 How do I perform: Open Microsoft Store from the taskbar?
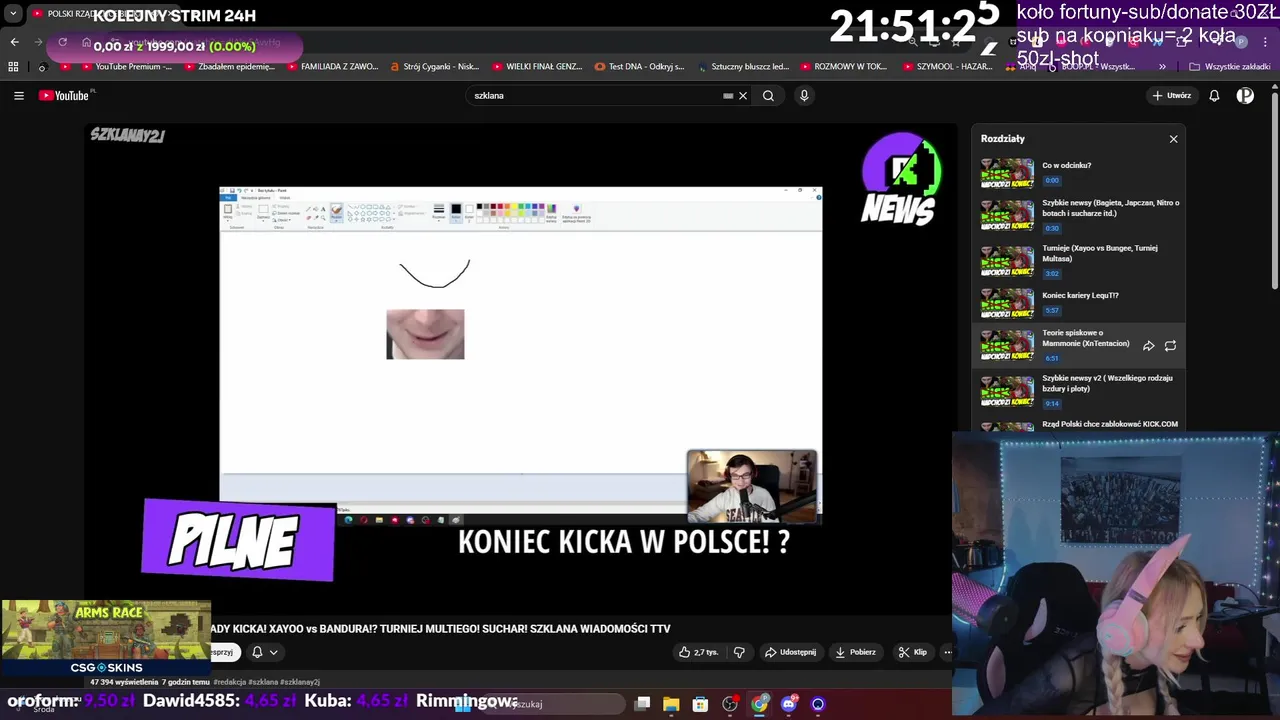pos(700,704)
